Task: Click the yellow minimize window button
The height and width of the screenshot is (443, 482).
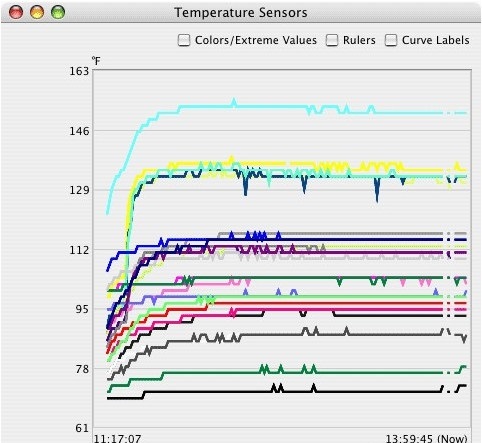Action: [x=37, y=12]
